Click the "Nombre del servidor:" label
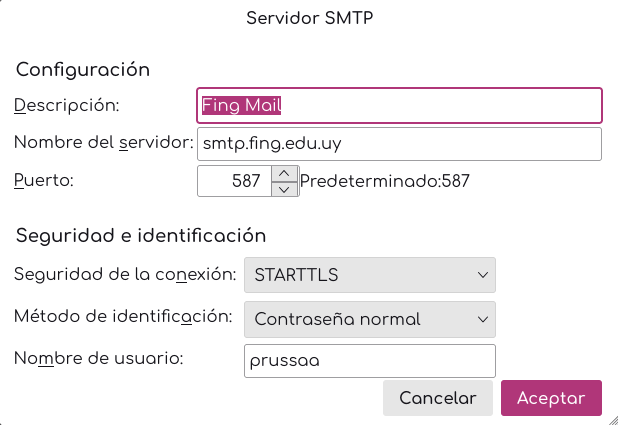Screen dimensions: 618x425 click(x=103, y=143)
